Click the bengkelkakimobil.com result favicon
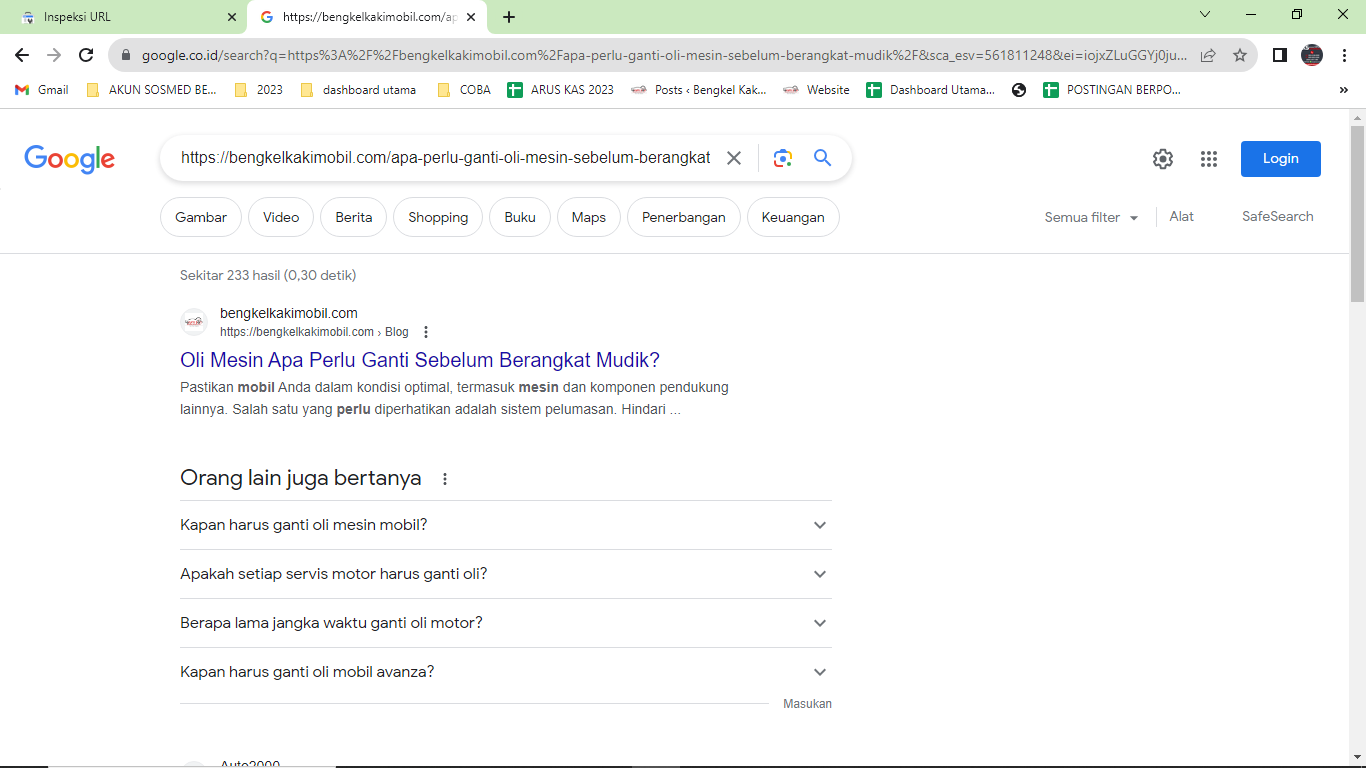 (194, 322)
